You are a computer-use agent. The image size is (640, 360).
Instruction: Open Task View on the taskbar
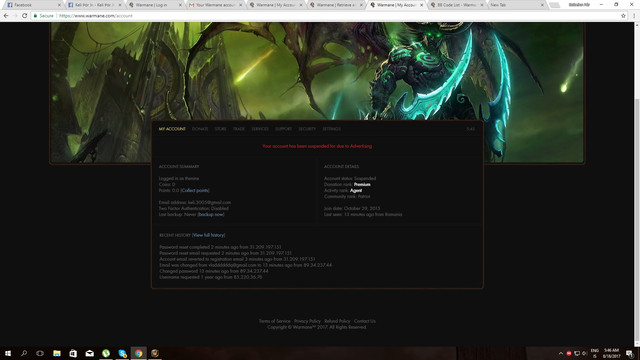[40, 353]
